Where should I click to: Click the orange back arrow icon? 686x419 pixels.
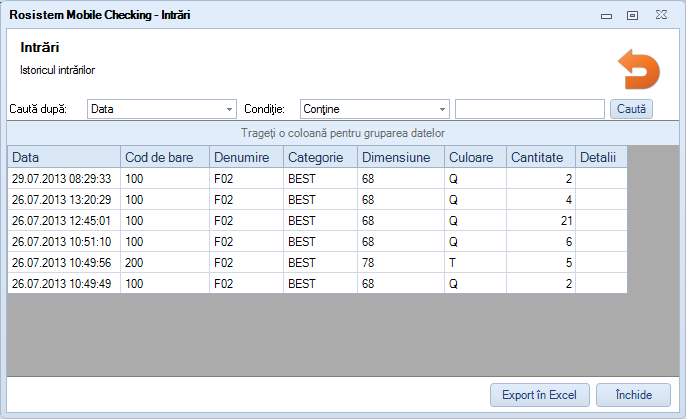tap(639, 72)
